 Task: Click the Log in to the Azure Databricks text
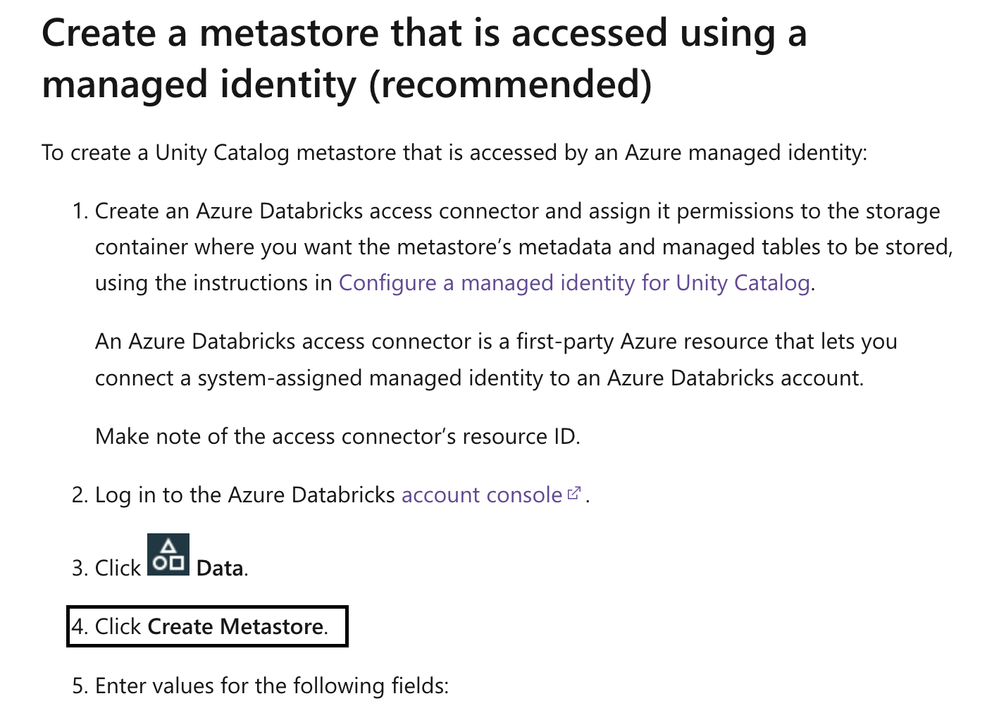pyautogui.click(x=245, y=495)
